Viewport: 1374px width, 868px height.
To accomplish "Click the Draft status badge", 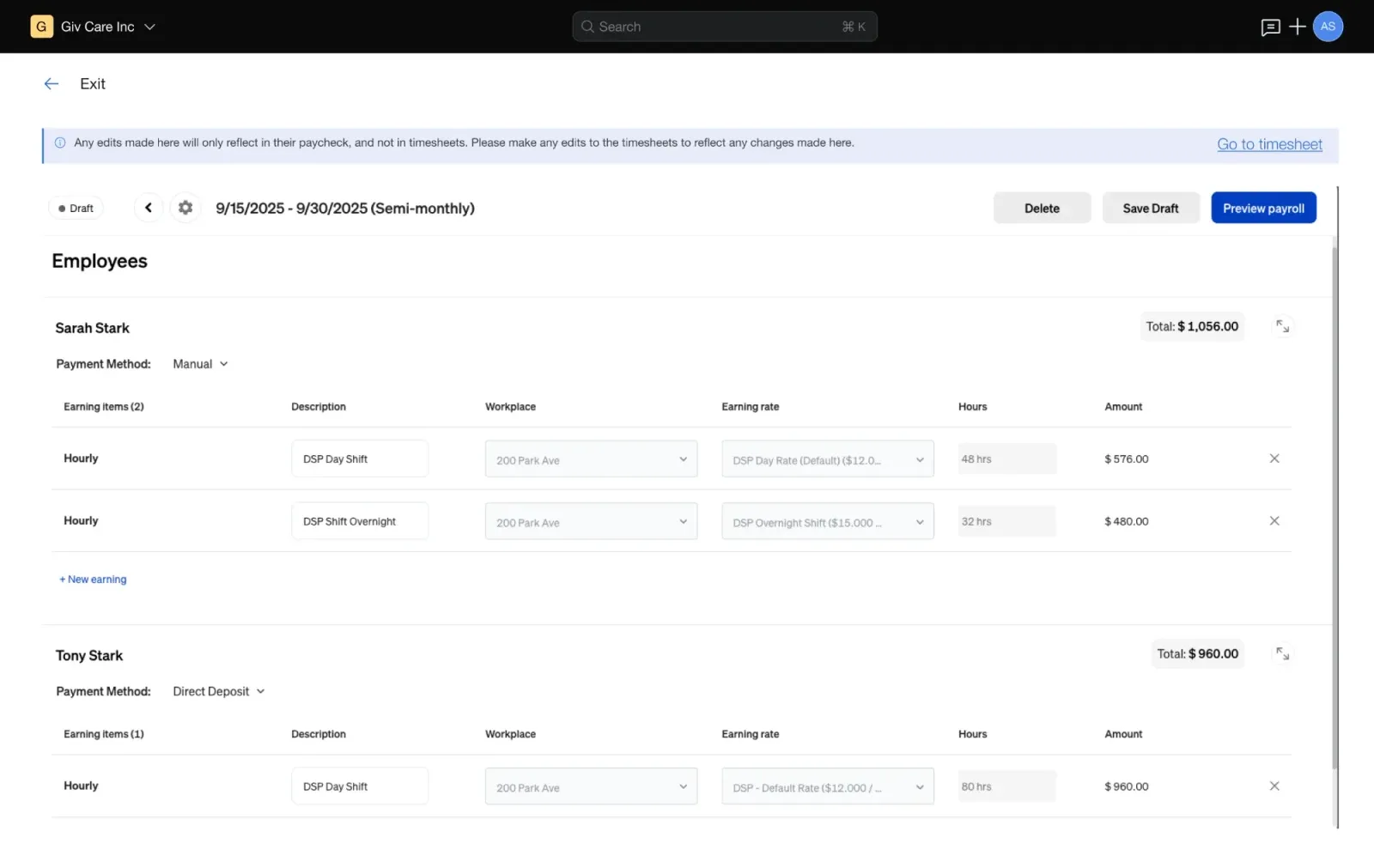I will point(76,209).
